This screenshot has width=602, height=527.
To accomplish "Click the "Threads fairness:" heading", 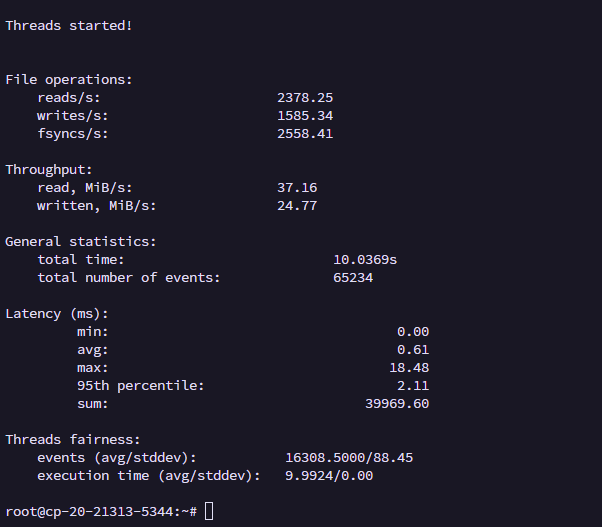I will tap(73, 440).
